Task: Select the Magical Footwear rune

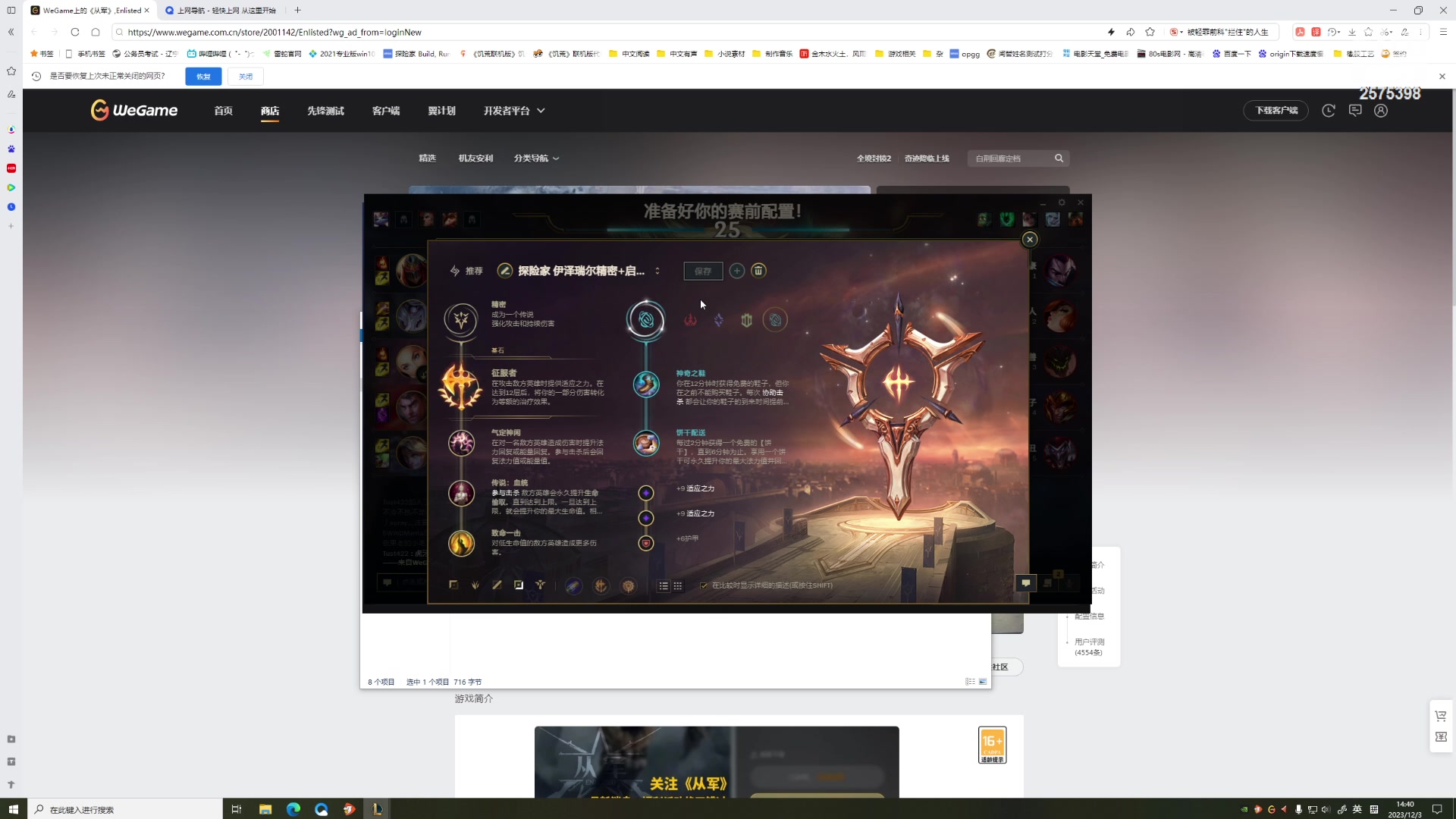Action: tap(646, 384)
